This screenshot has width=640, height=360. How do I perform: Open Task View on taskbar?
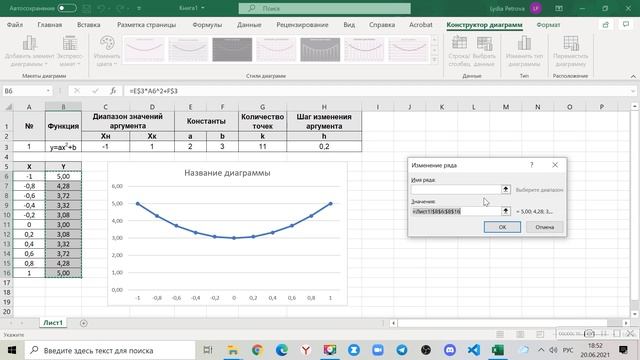pyautogui.click(x=208, y=350)
